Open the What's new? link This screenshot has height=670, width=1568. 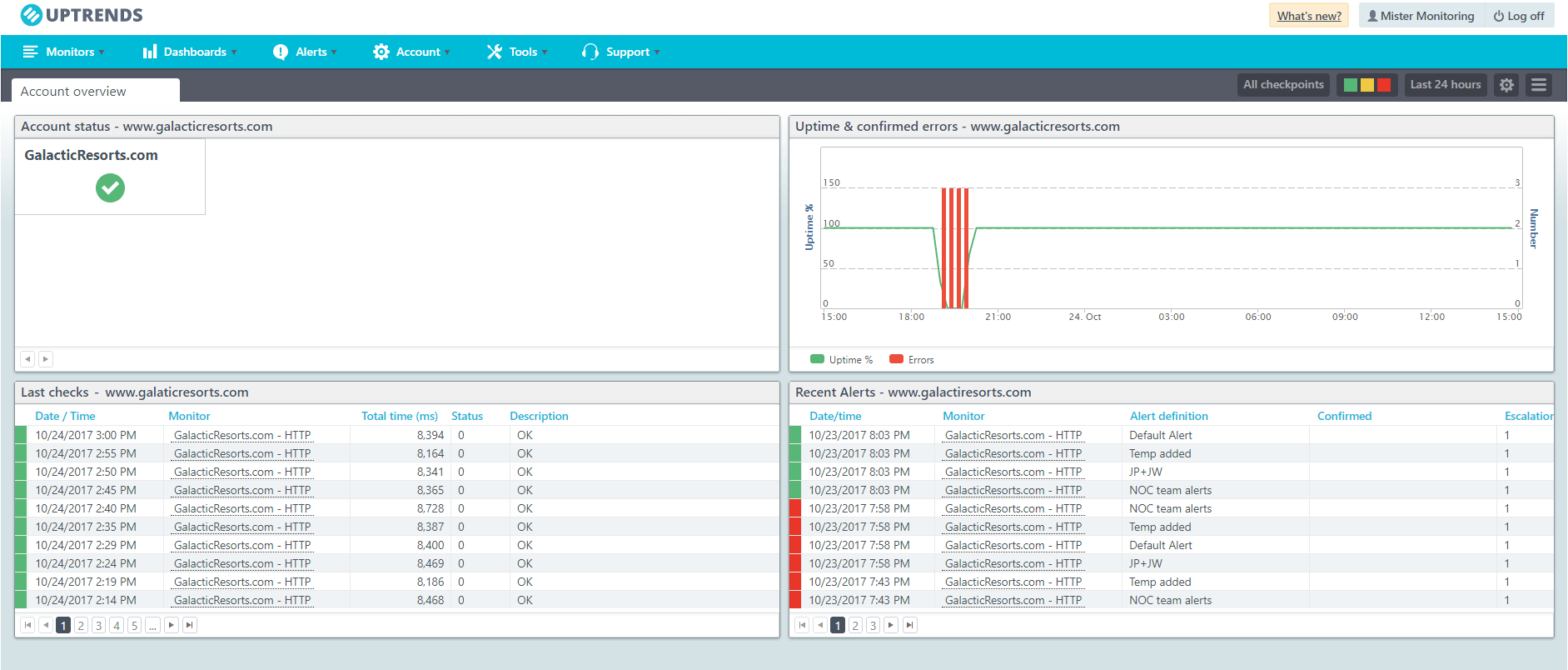1309,16
